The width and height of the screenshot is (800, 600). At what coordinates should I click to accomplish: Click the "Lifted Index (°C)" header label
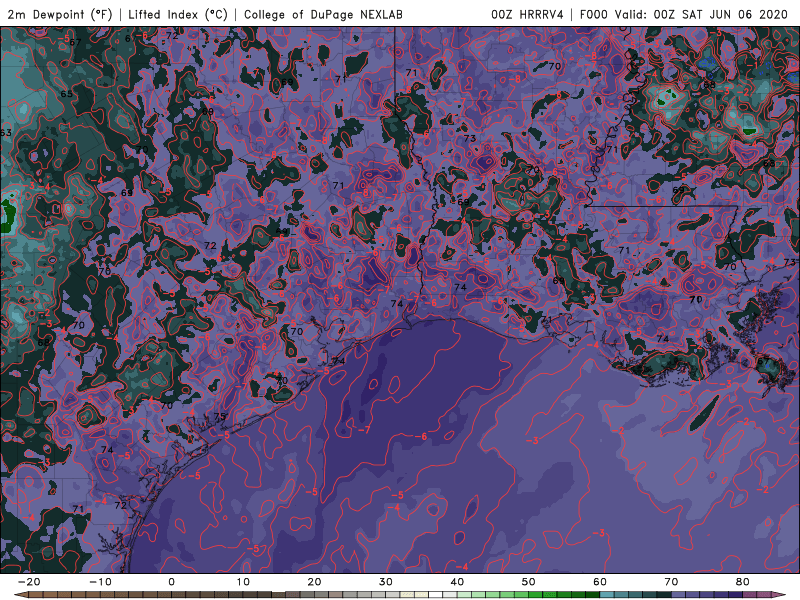tap(178, 14)
